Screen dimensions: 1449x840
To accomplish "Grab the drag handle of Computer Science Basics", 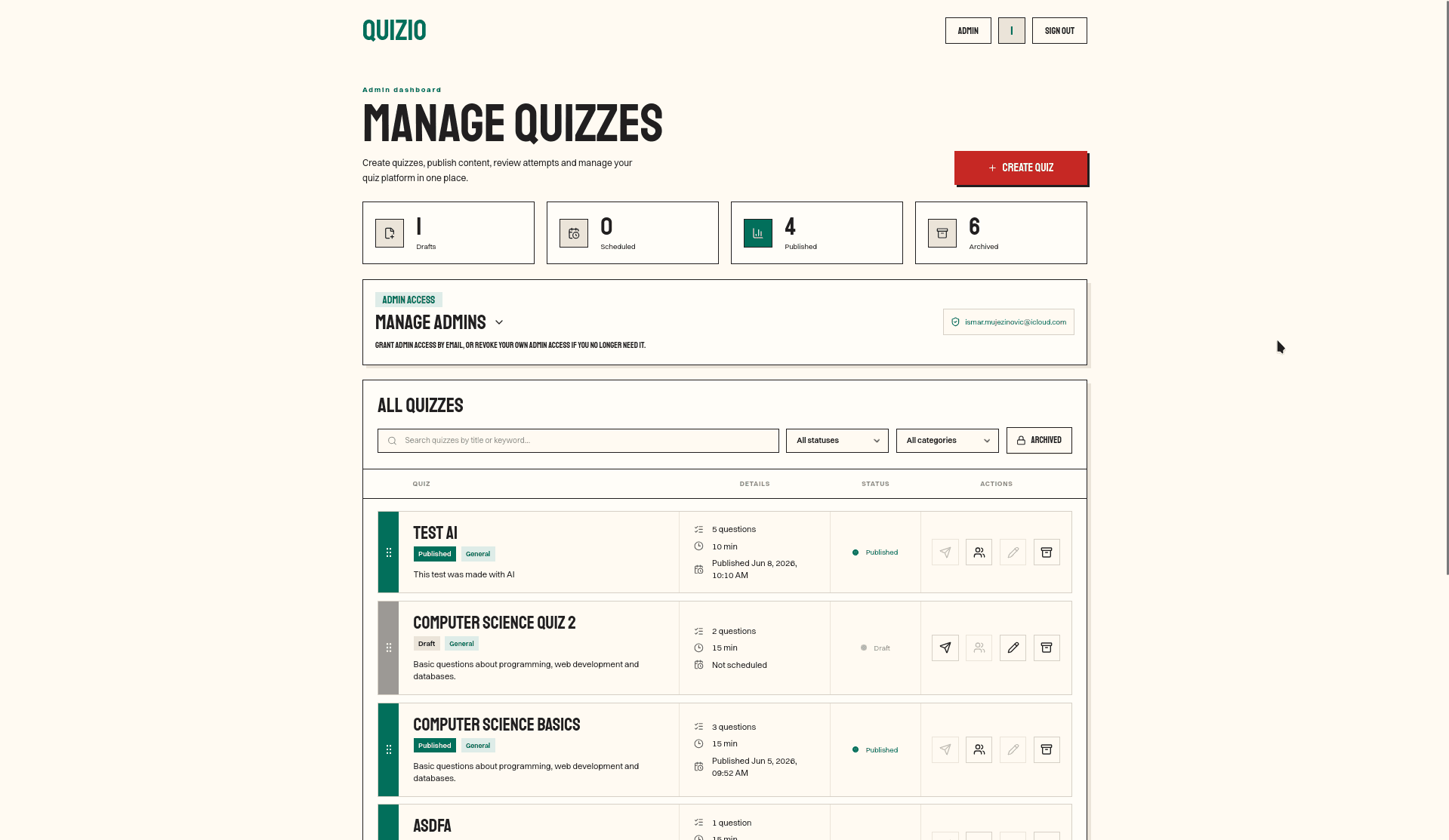I will click(389, 749).
